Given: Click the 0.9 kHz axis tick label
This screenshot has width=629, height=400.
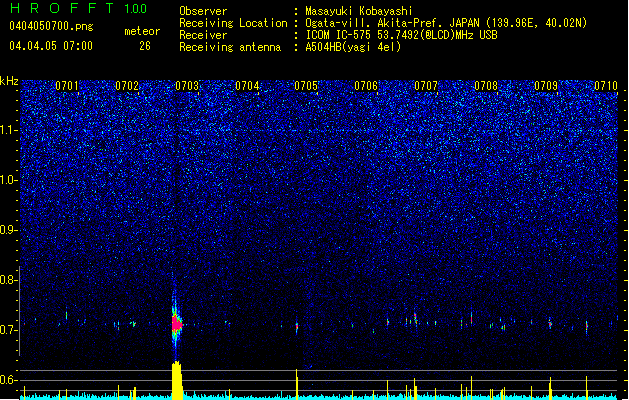Looking at the screenshot, I should [9, 230].
